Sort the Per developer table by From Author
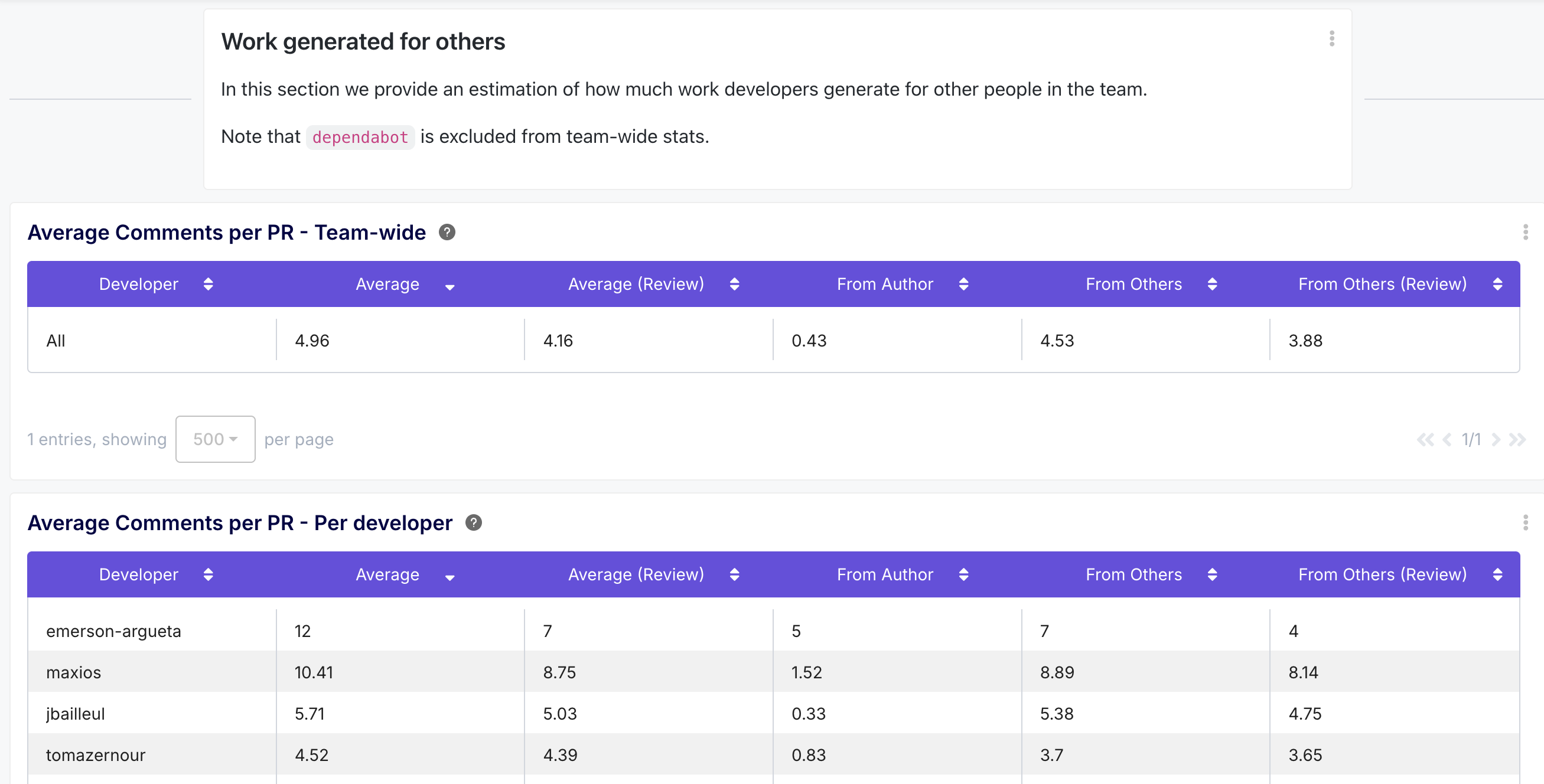 click(963, 574)
